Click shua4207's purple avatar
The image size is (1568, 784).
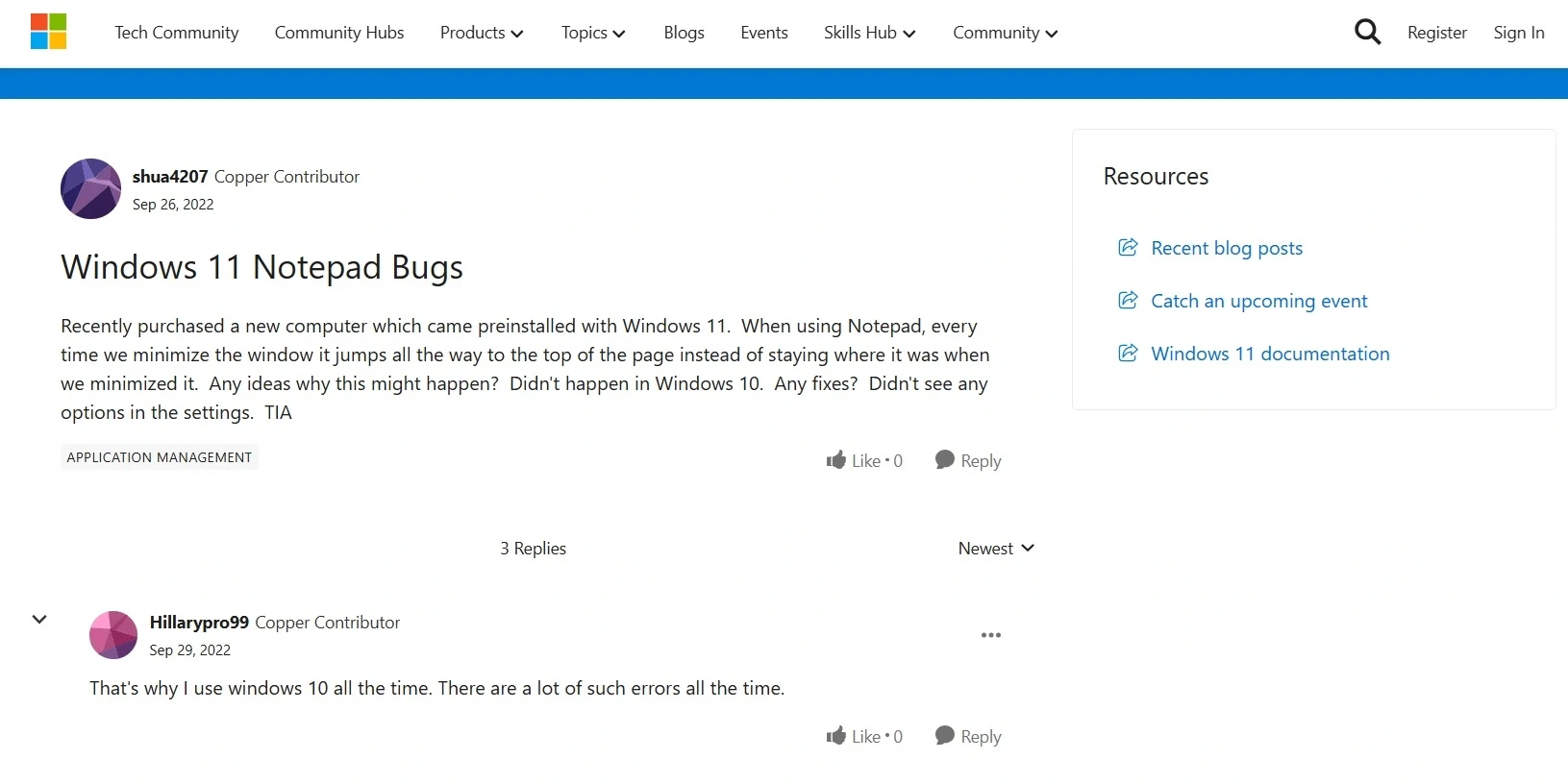tap(90, 189)
